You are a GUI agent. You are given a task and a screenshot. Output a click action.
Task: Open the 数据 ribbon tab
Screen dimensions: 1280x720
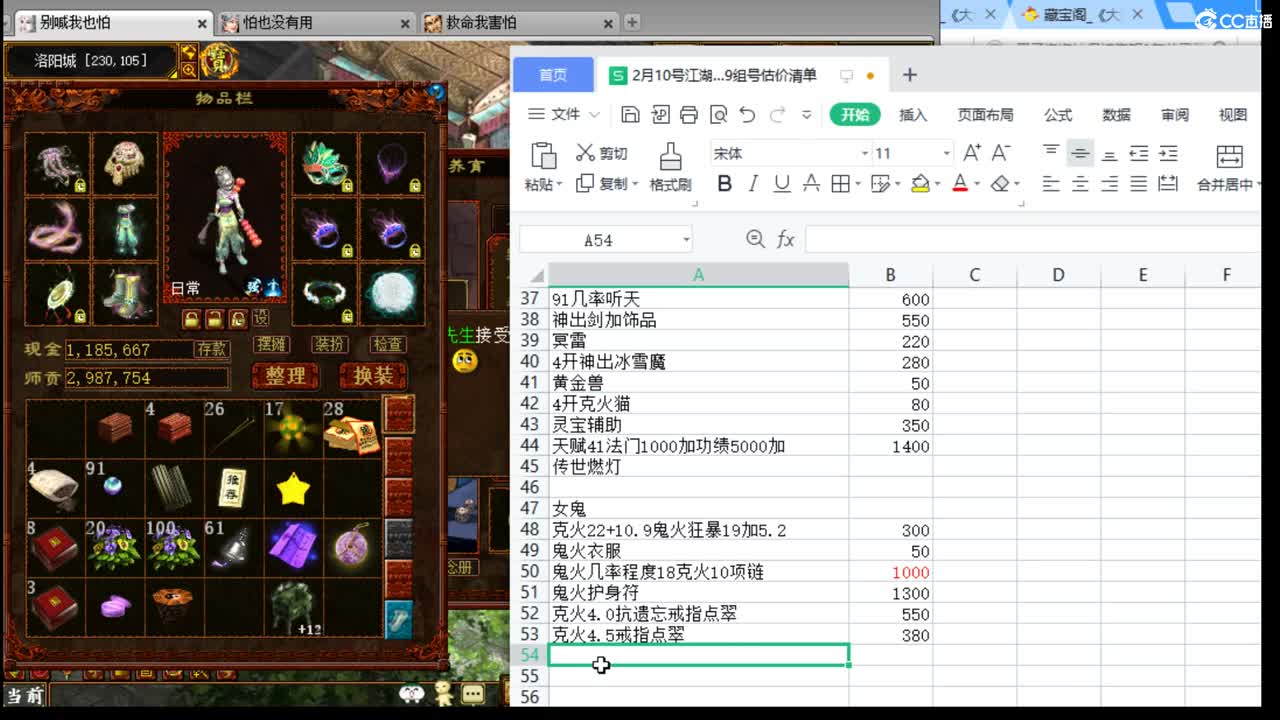[x=1116, y=115]
